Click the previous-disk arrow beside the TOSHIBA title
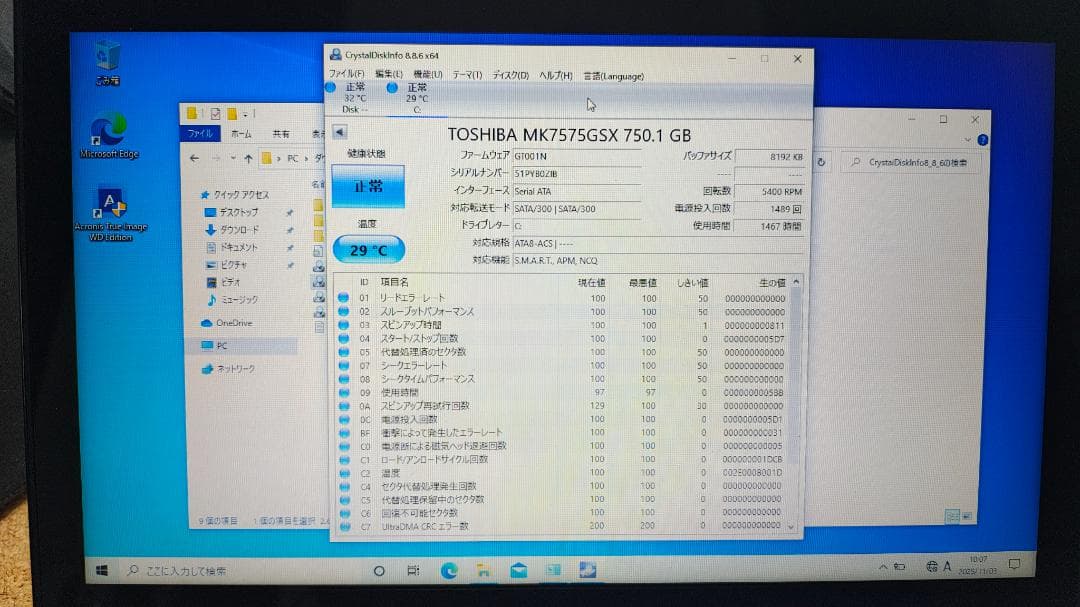The height and width of the screenshot is (607, 1080). pyautogui.click(x=339, y=131)
